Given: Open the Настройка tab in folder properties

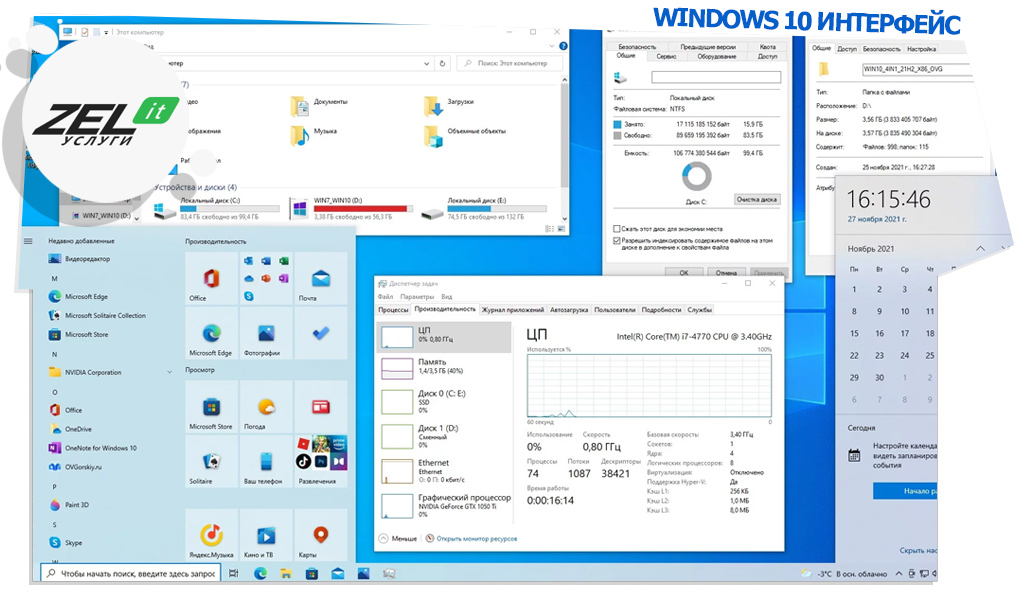Looking at the screenshot, I should [x=921, y=49].
